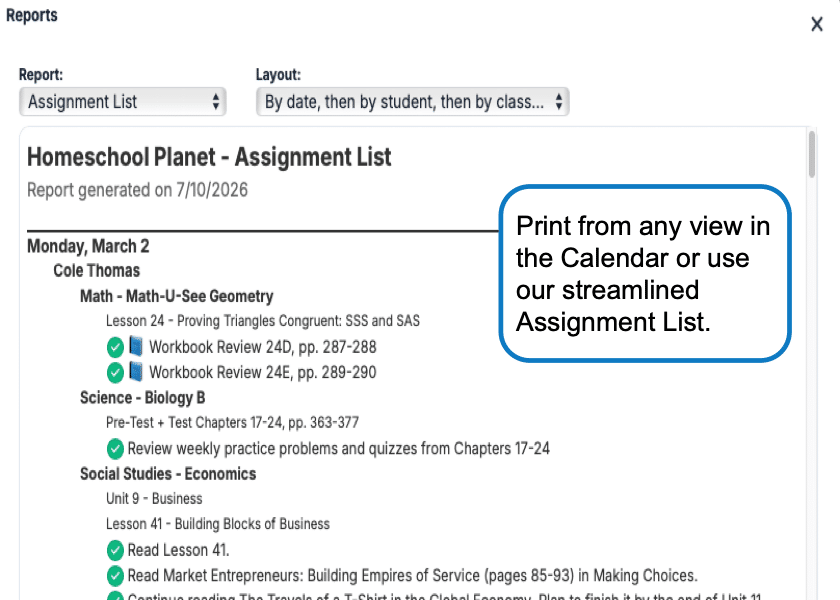This screenshot has height=600, width=840.
Task: Select Homeschool Planet - Assignment List title
Action: [x=209, y=158]
